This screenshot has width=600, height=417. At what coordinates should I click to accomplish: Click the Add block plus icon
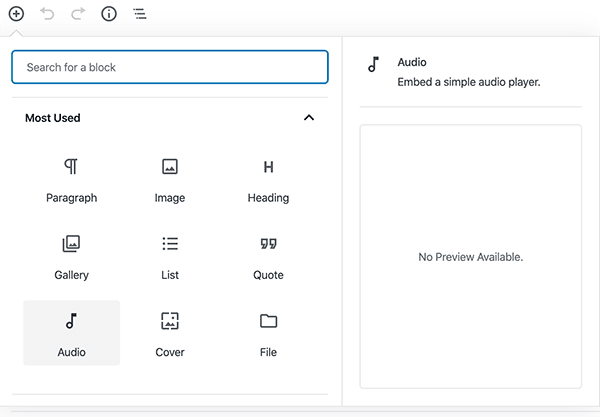[x=16, y=14]
